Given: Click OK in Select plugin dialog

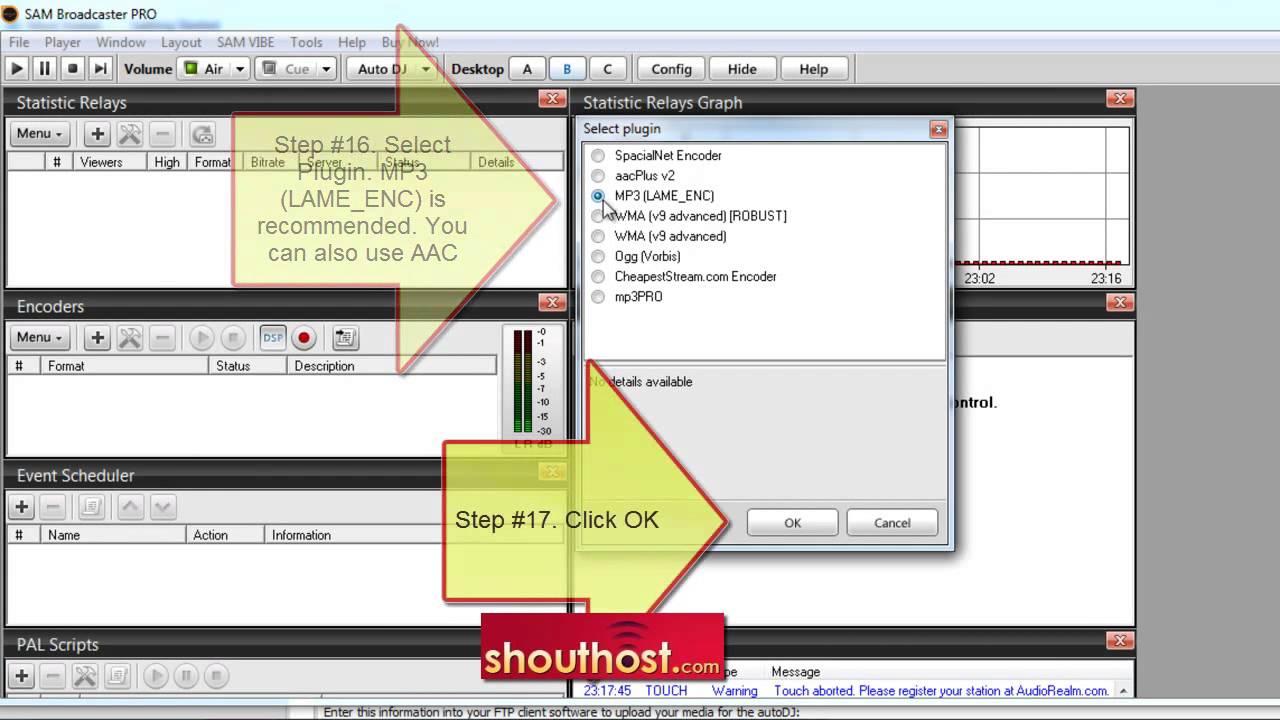Looking at the screenshot, I should click(792, 523).
